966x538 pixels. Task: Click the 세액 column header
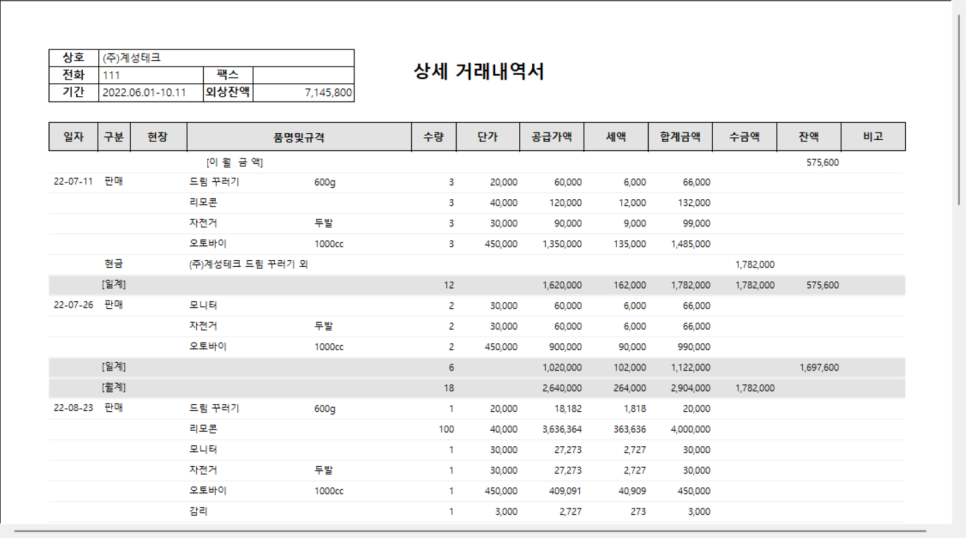[616, 137]
